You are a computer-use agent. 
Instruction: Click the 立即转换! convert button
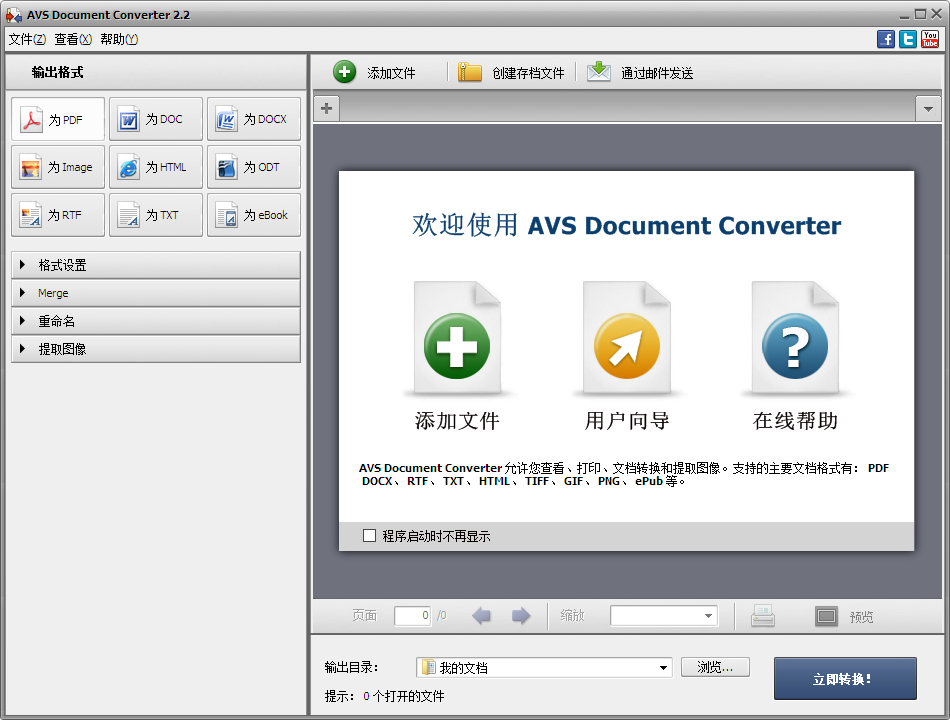(x=845, y=679)
